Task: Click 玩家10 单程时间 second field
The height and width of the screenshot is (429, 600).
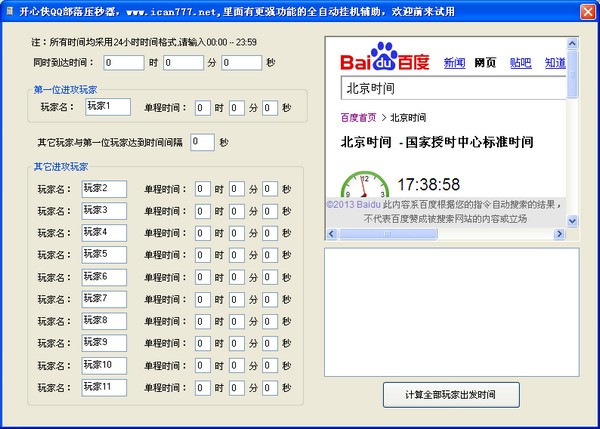Action: [270, 366]
